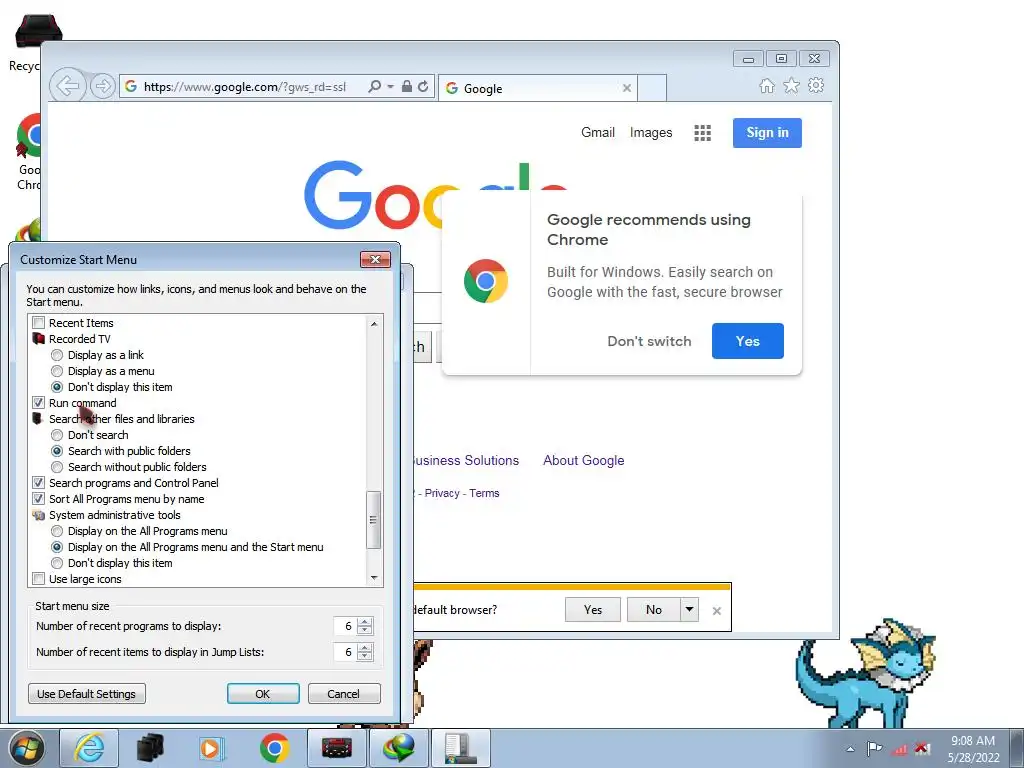Click the Internet Explorer back arrow
The width and height of the screenshot is (1024, 768).
tap(68, 86)
